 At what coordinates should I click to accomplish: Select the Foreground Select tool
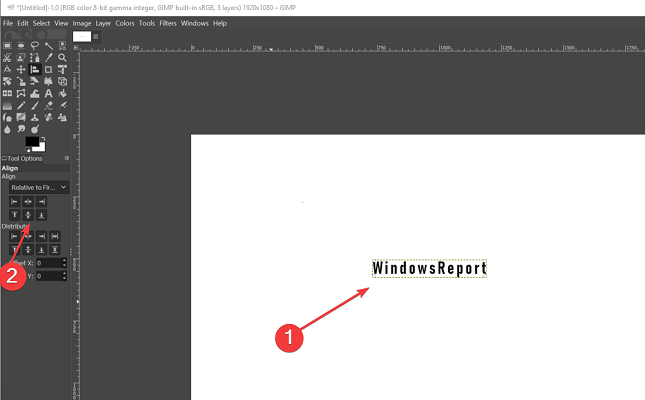click(21, 58)
